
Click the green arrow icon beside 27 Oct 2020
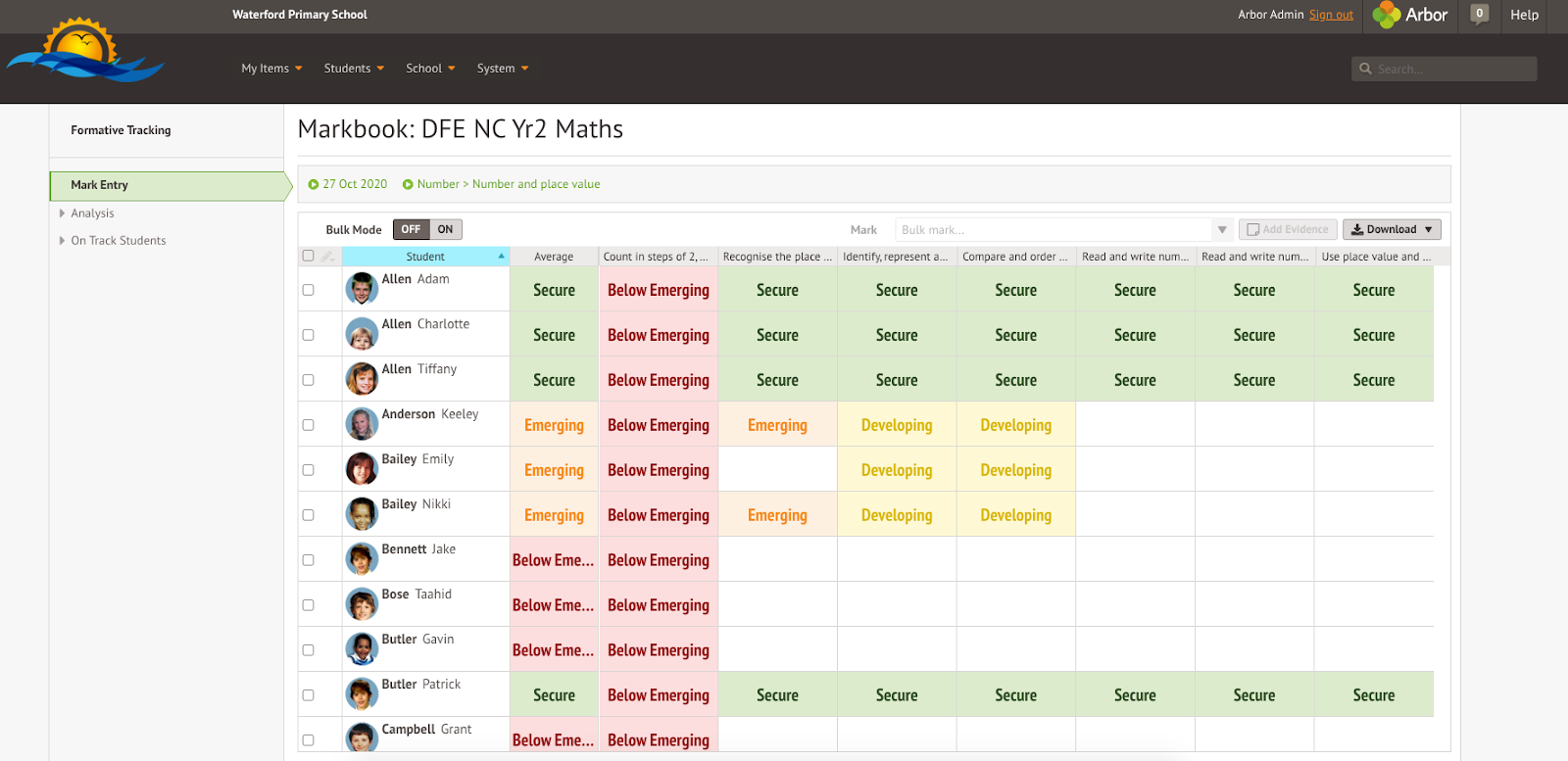[x=314, y=184]
